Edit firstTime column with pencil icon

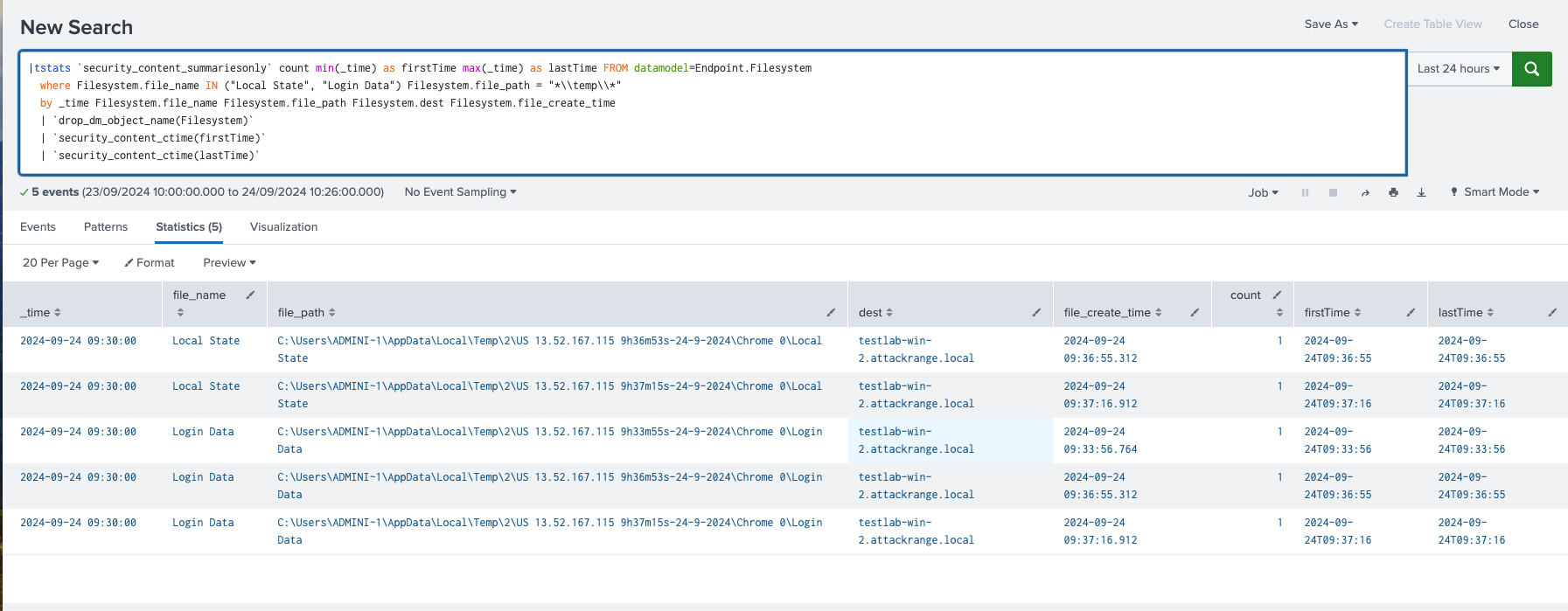[1411, 312]
